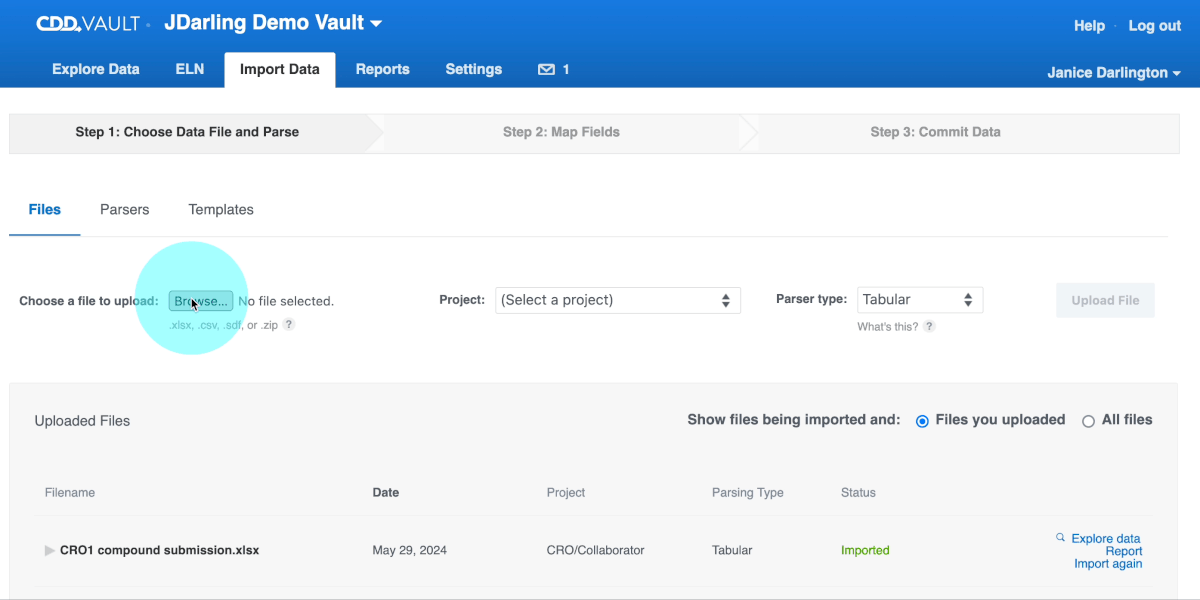Click the stepper arrows on Project selector

point(728,299)
